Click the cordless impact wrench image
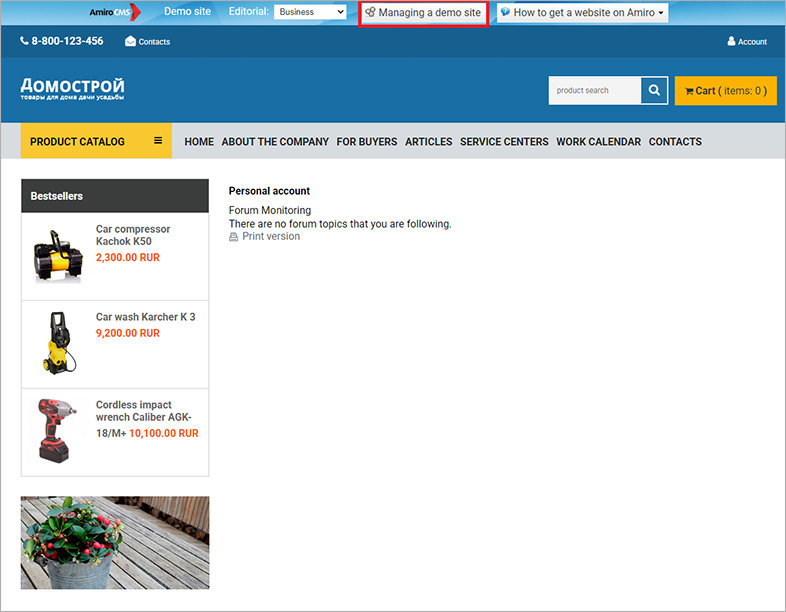 coord(58,430)
